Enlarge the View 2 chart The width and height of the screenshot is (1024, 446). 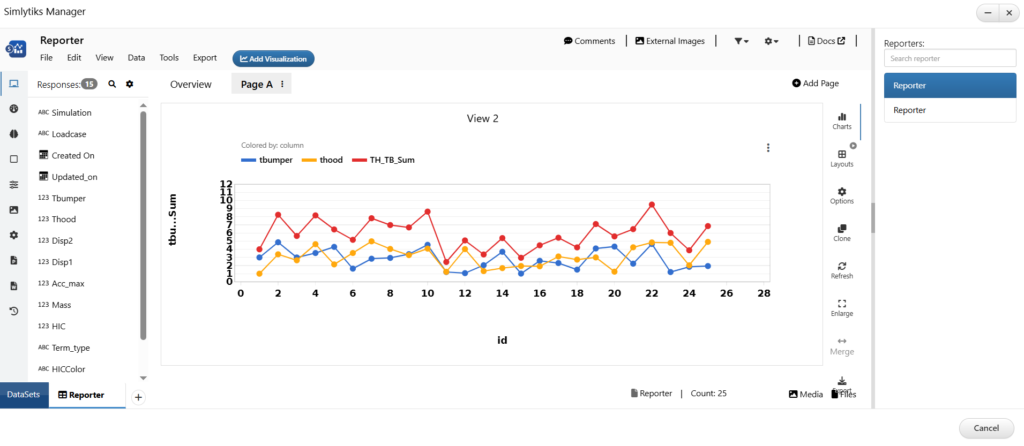tap(841, 306)
